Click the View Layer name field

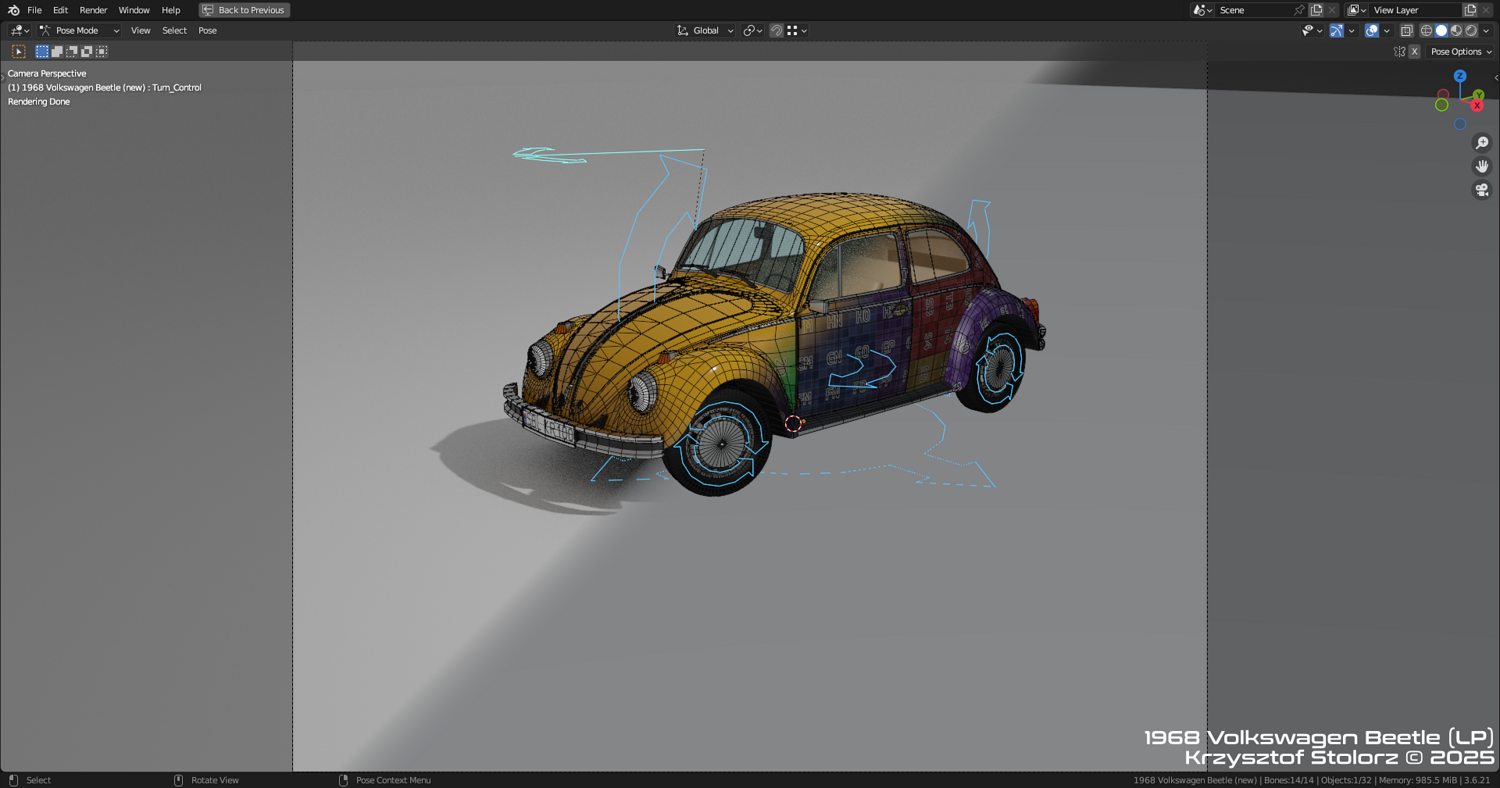[x=1415, y=10]
